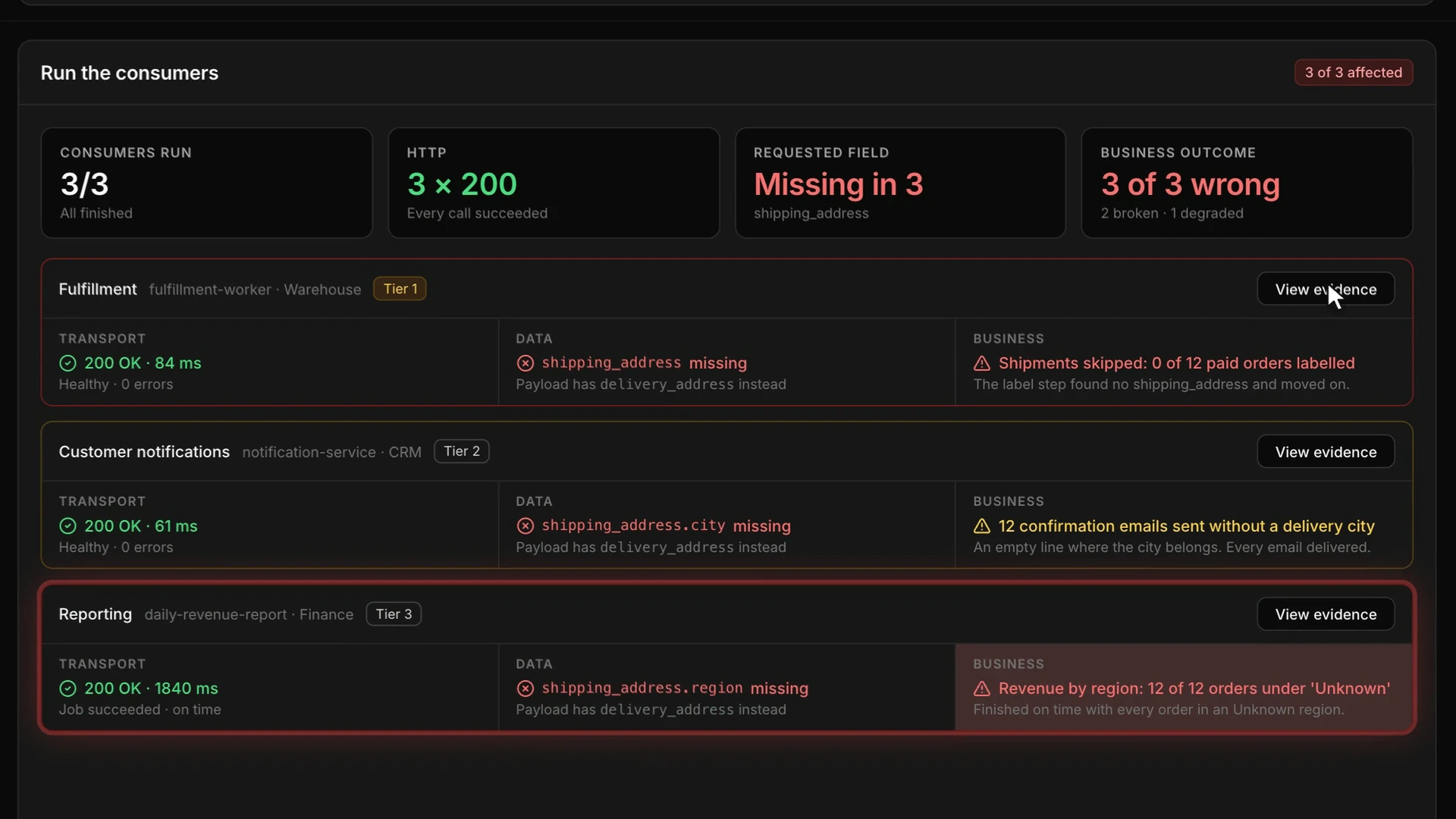Click the 'Run the consumers' heading
The height and width of the screenshot is (819, 1456).
pyautogui.click(x=130, y=73)
